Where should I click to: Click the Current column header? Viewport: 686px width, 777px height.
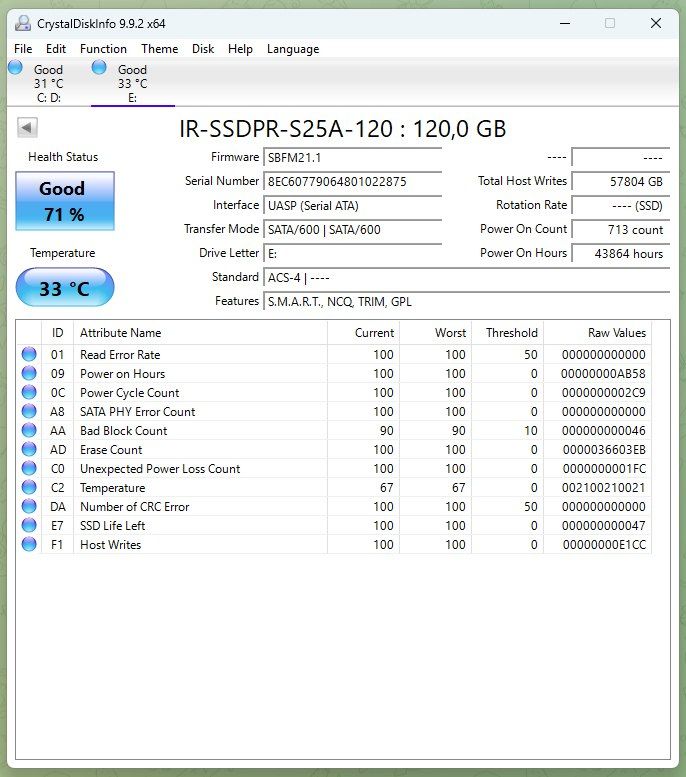pyautogui.click(x=363, y=333)
